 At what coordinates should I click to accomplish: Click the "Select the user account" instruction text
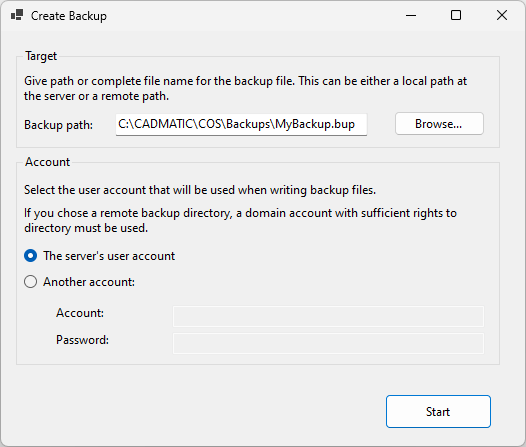pyautogui.click(x=200, y=190)
